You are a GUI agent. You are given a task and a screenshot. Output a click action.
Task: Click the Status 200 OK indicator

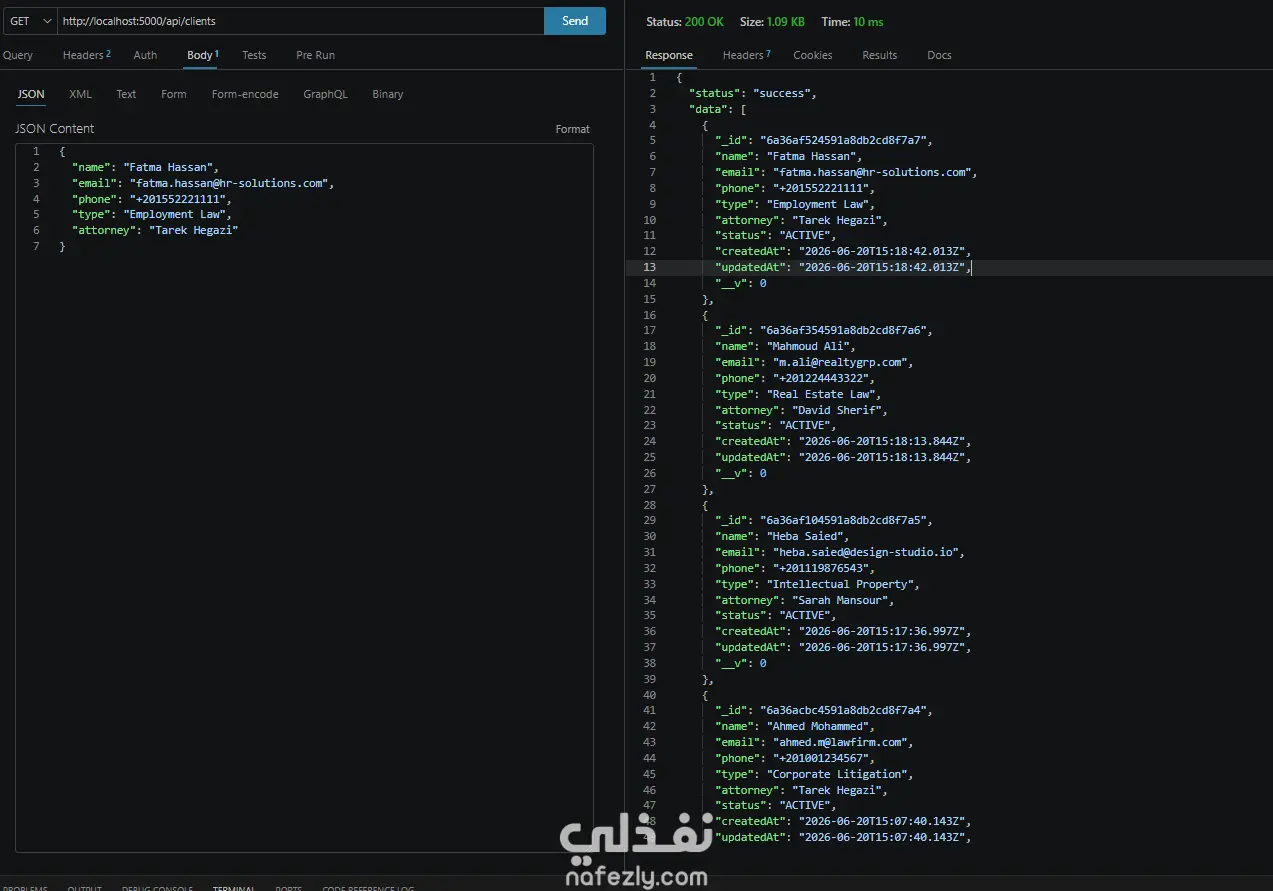click(685, 21)
